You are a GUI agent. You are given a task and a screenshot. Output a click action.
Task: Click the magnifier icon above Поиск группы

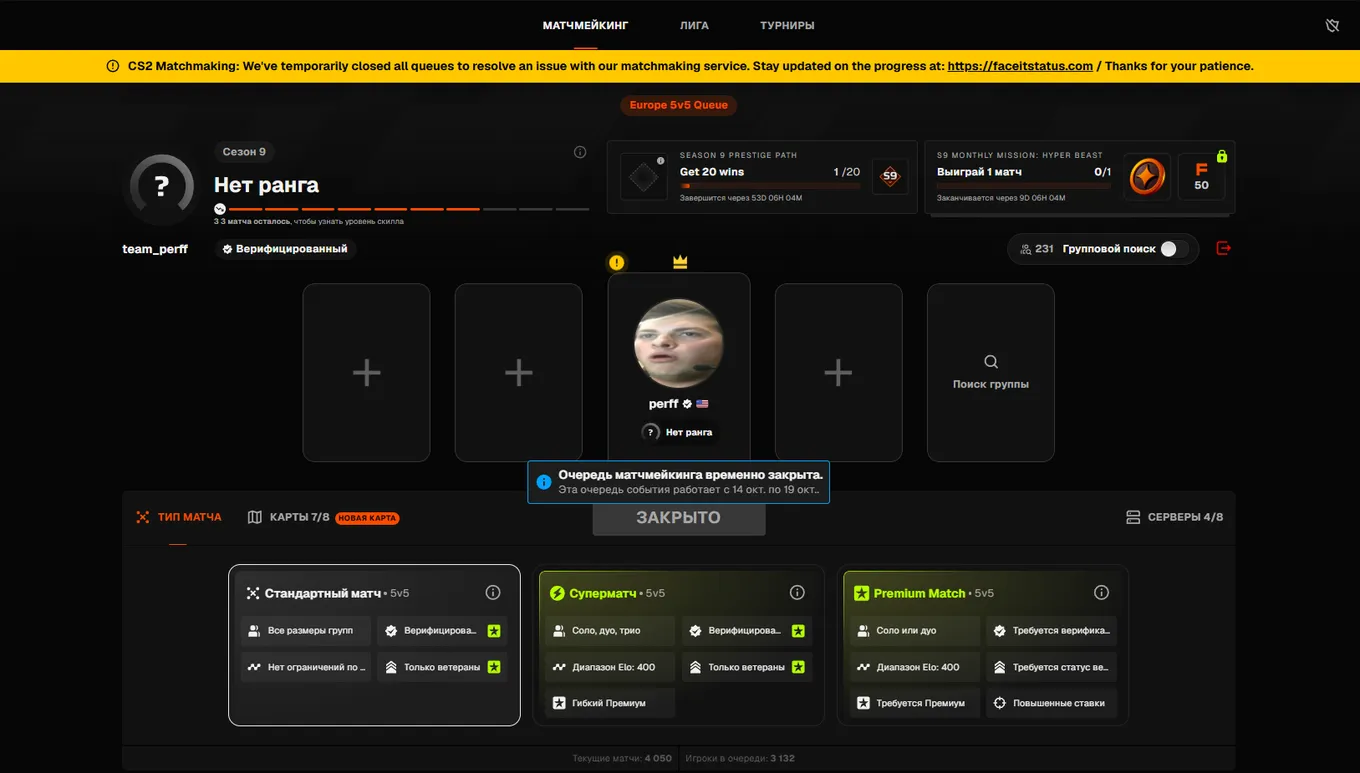991,362
